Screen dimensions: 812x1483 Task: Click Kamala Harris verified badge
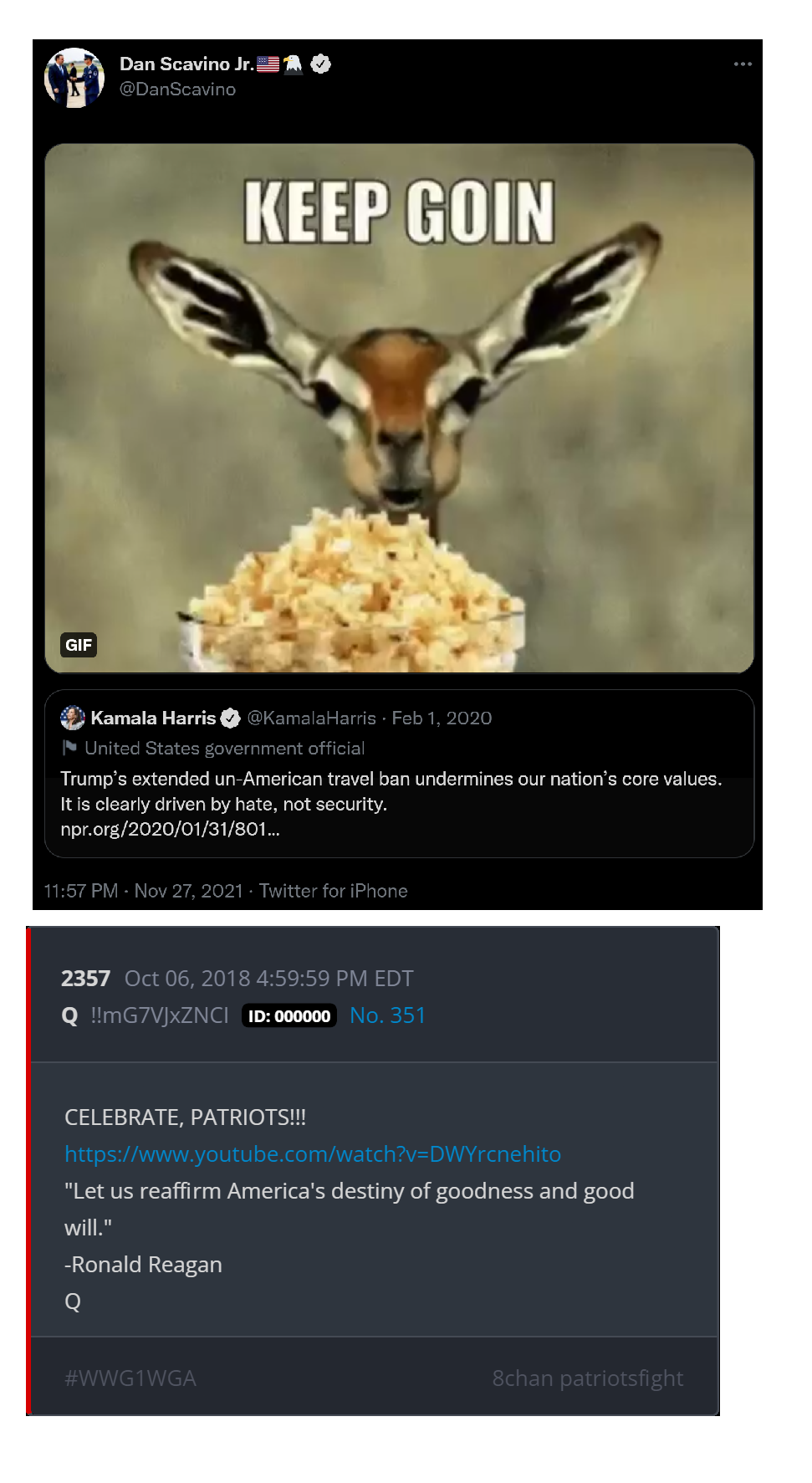tap(231, 718)
